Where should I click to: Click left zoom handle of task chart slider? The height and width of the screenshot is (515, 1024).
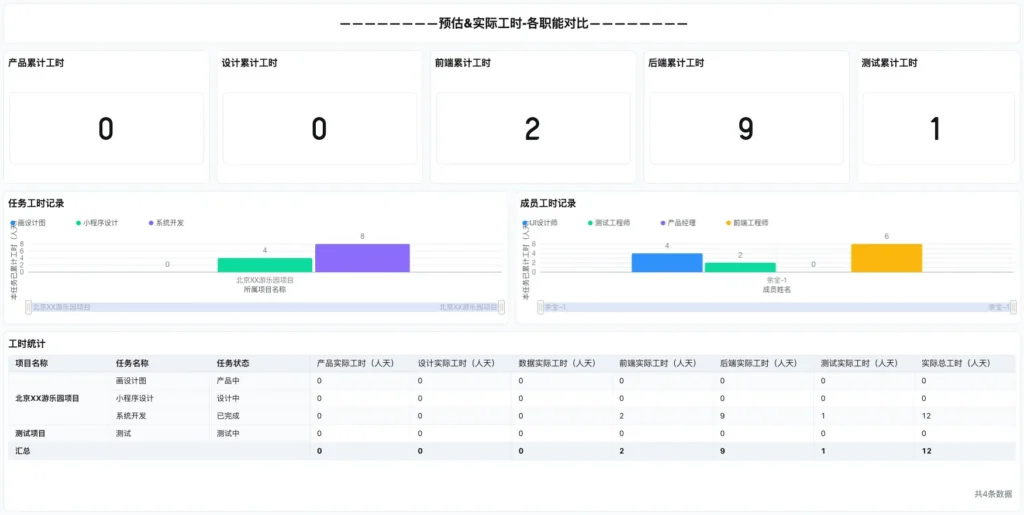tap(29, 307)
